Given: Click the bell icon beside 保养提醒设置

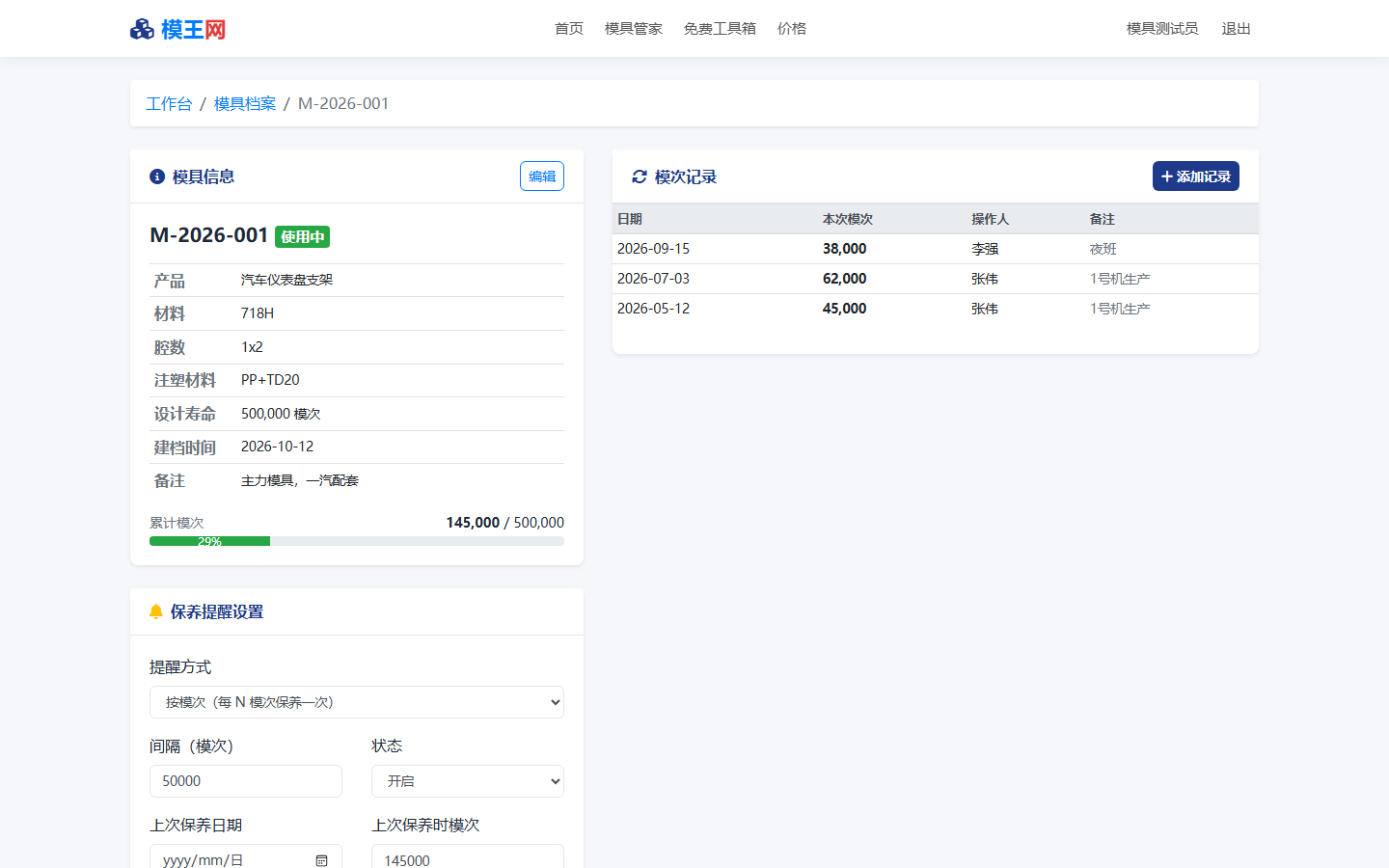Looking at the screenshot, I should click(156, 611).
